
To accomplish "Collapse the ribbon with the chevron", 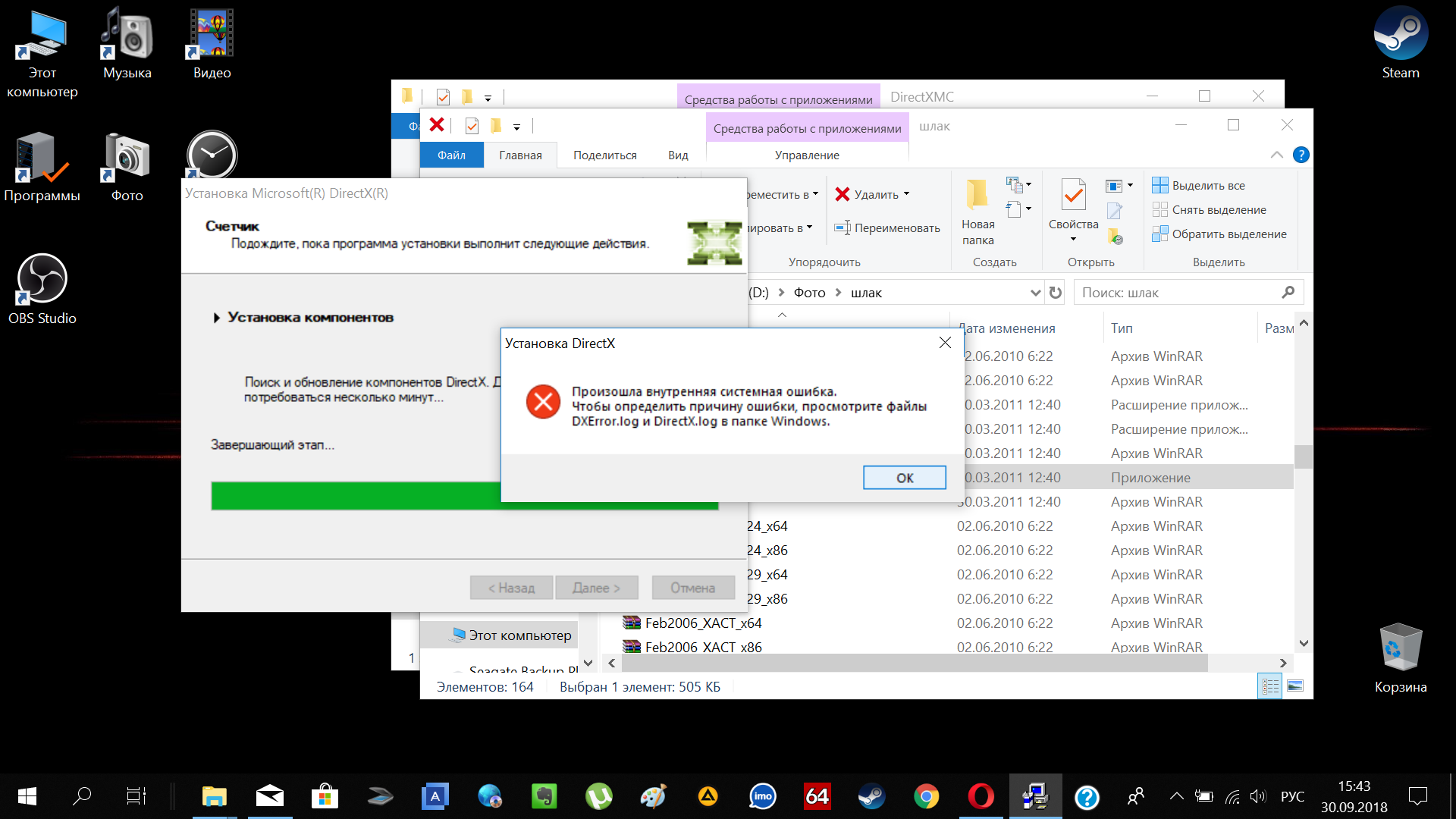I will (1276, 155).
